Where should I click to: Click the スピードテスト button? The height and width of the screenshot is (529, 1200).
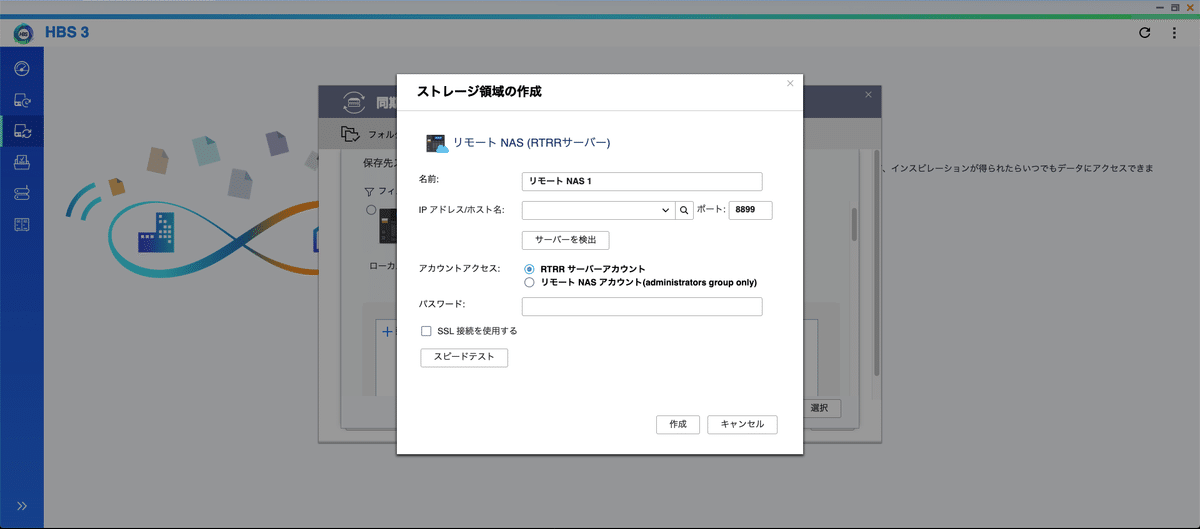click(464, 357)
